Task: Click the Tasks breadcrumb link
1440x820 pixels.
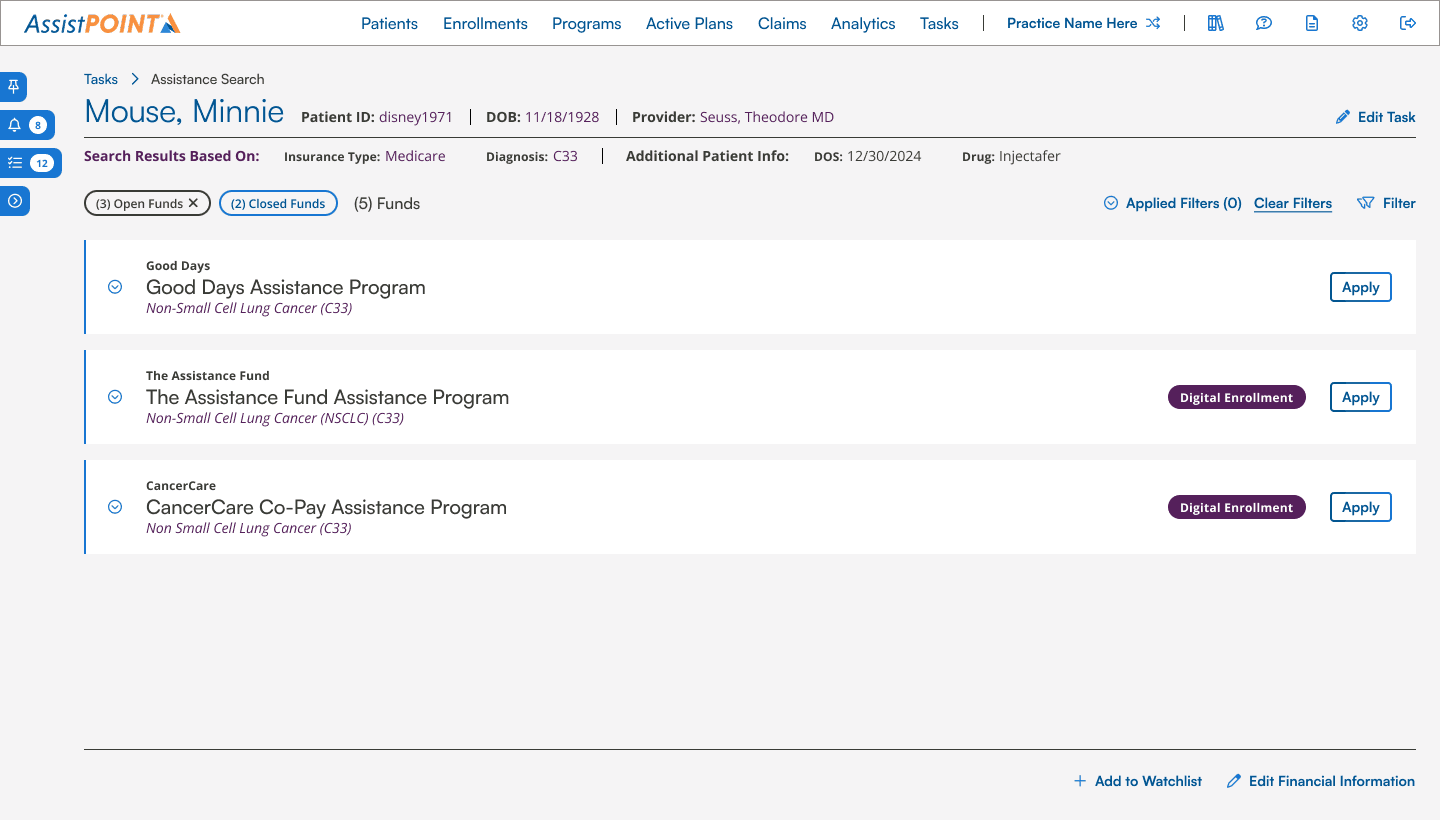Action: (x=101, y=79)
